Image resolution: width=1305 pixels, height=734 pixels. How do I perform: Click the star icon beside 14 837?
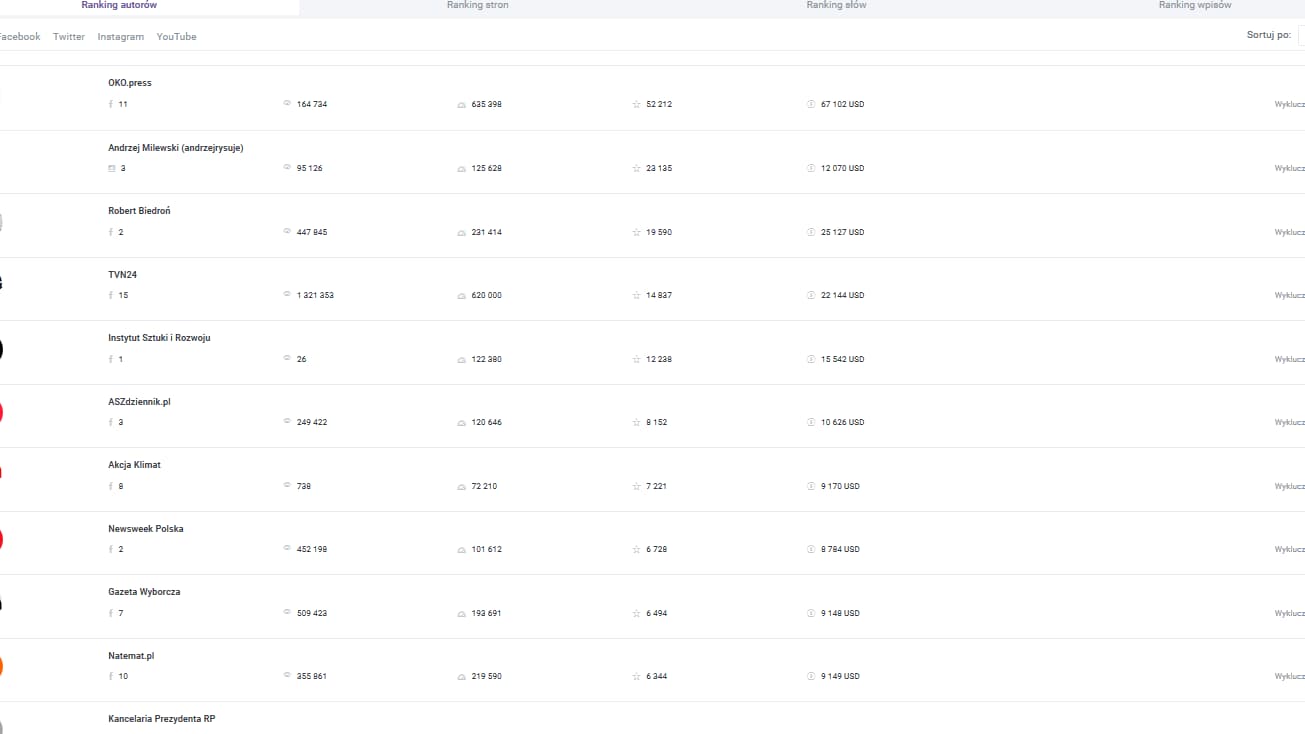point(636,295)
